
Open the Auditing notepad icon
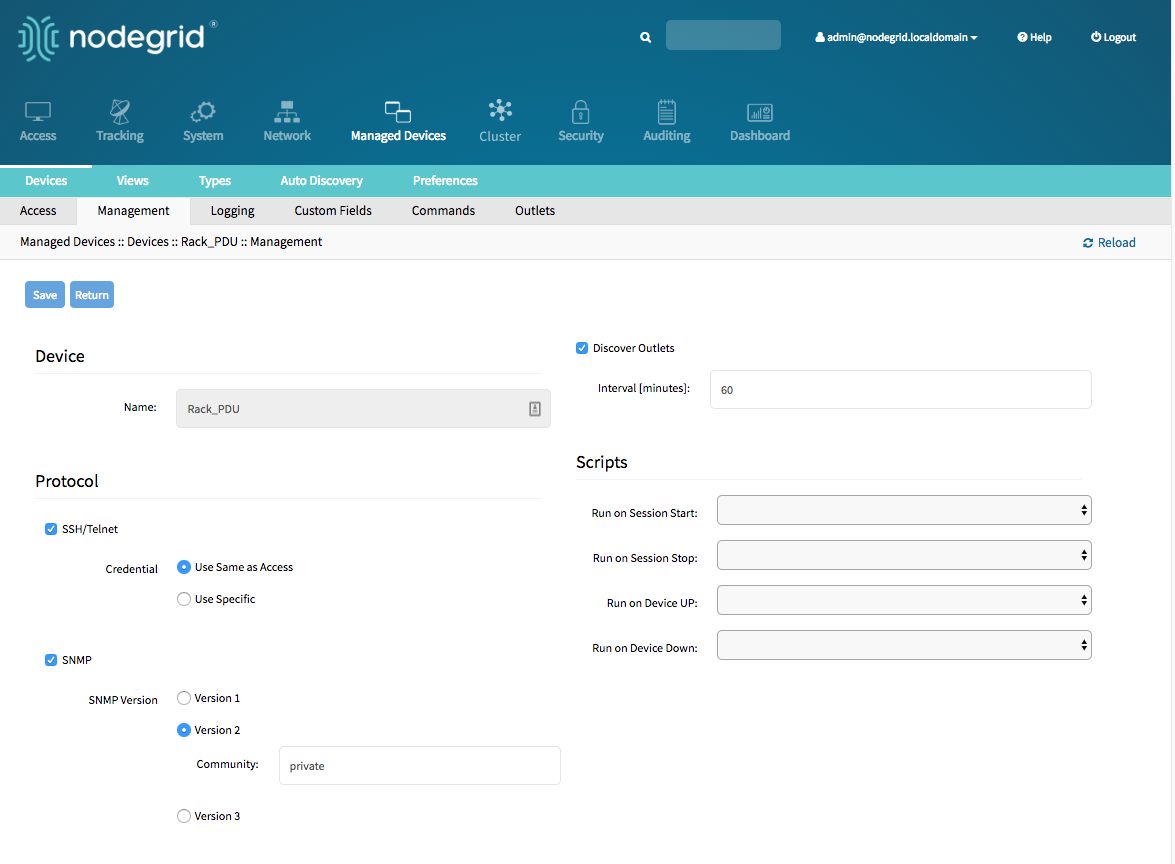pyautogui.click(x=667, y=112)
